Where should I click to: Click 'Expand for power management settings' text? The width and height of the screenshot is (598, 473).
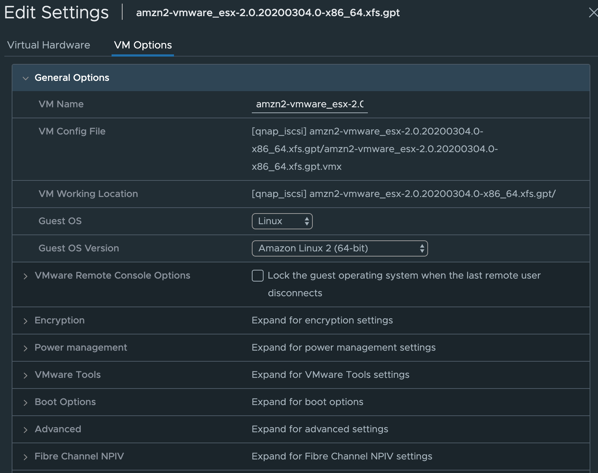coord(343,348)
